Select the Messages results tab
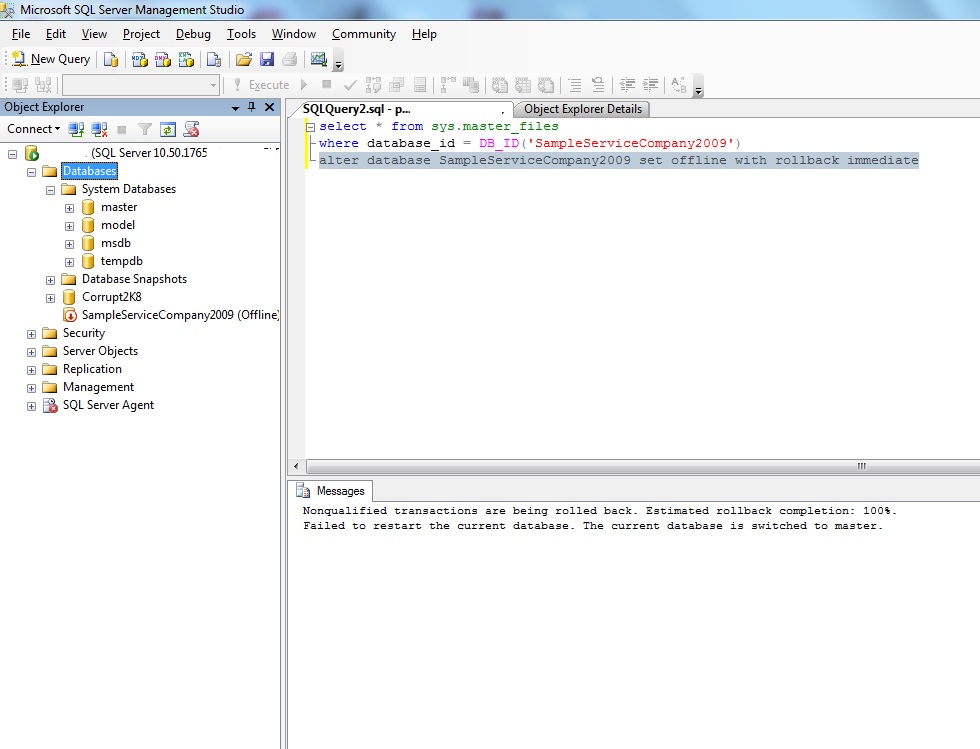This screenshot has height=749, width=980. [x=330, y=491]
